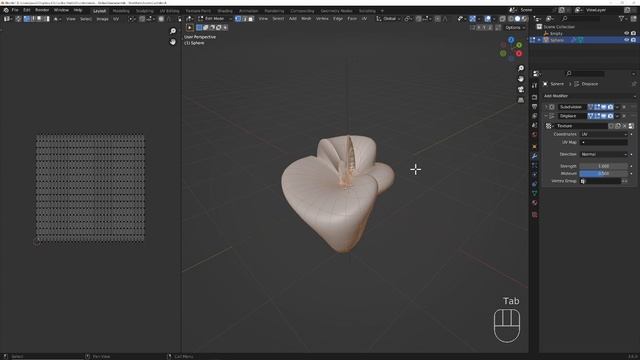
Task: Open the Output properties tab icon
Action: pos(534,107)
